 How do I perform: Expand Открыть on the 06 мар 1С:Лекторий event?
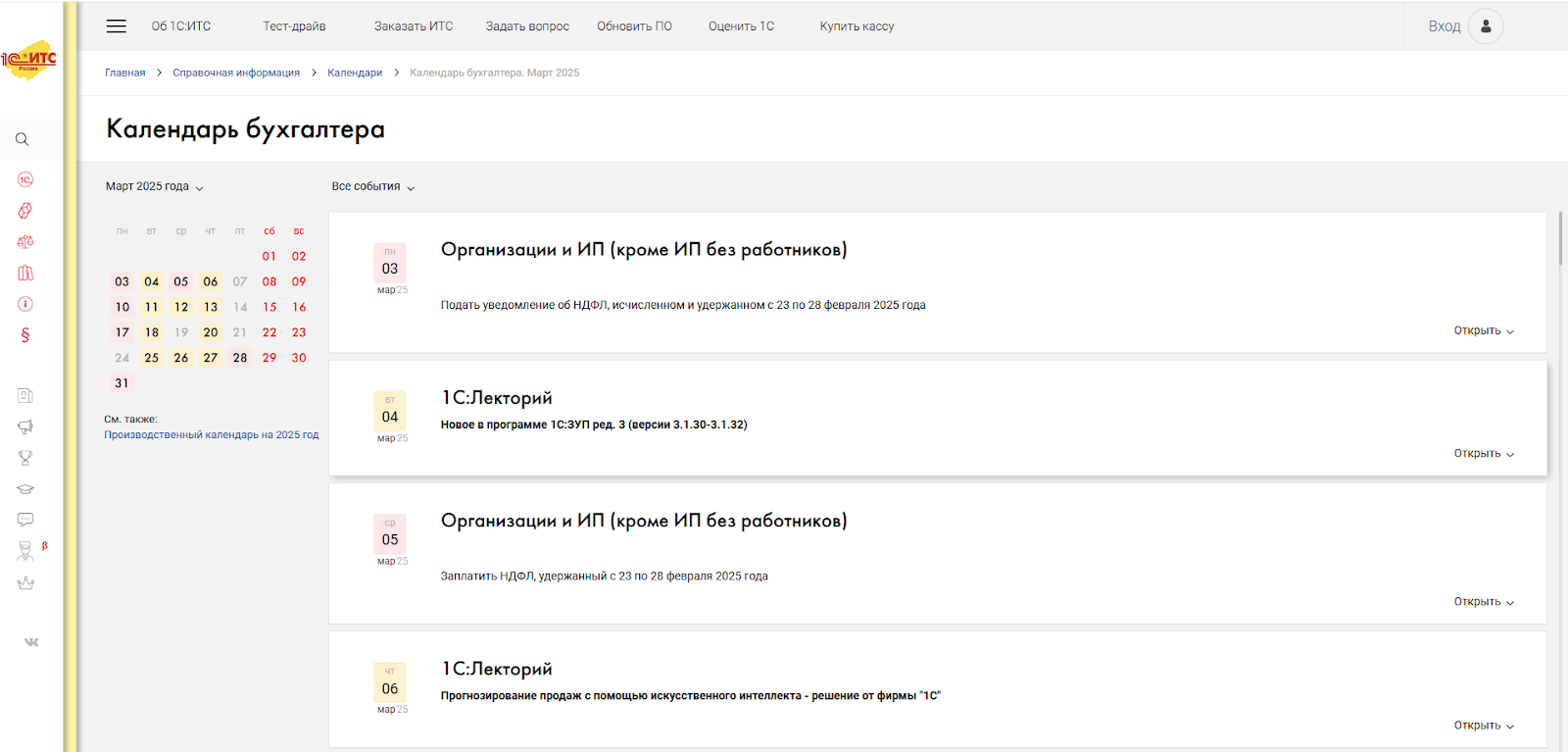tap(1484, 725)
